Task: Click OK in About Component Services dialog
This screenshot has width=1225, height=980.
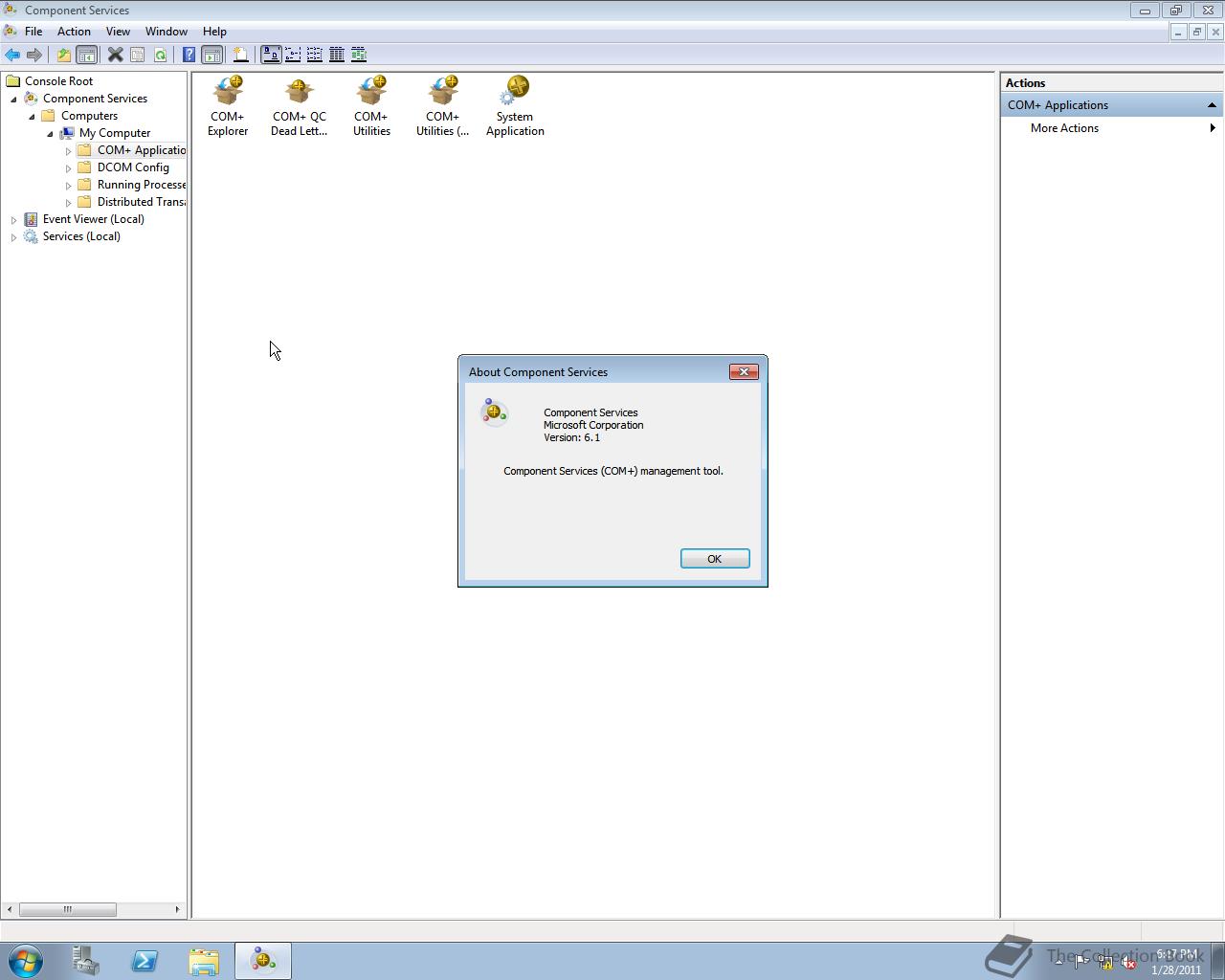Action: click(715, 559)
